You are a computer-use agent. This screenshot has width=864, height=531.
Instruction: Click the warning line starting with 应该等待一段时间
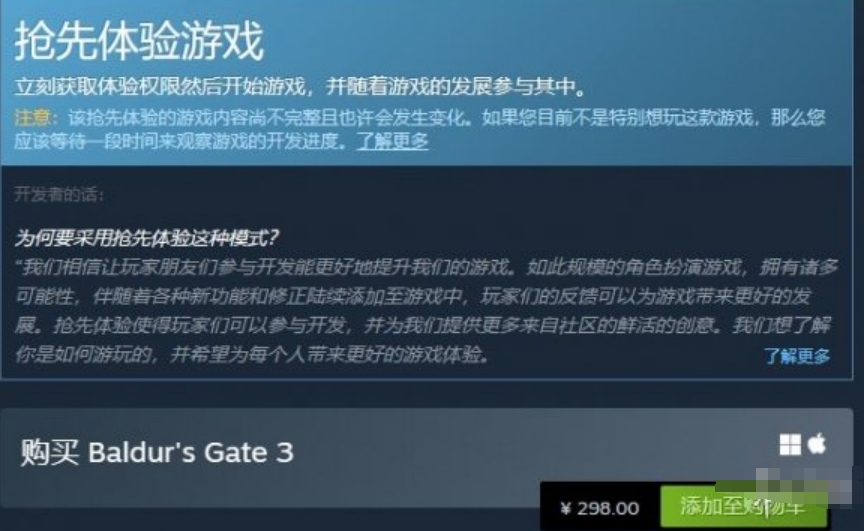181,142
